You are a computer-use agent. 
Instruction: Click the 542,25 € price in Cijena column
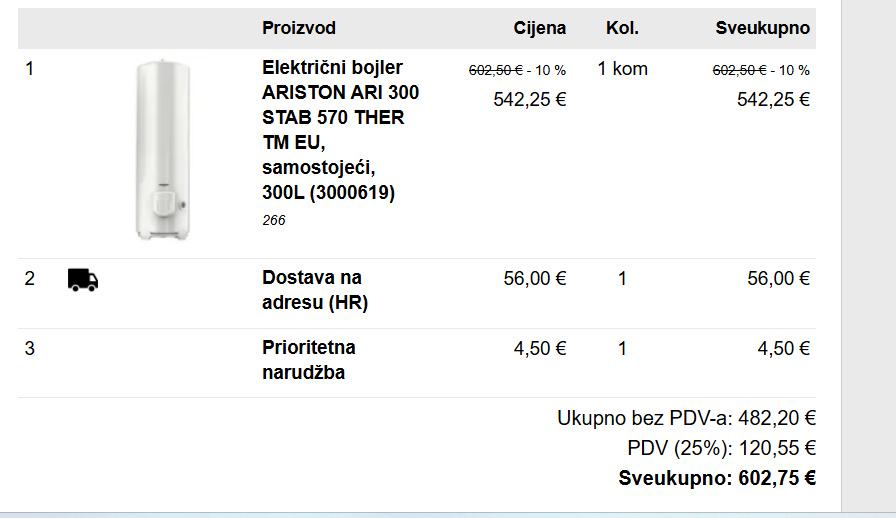pyautogui.click(x=530, y=99)
